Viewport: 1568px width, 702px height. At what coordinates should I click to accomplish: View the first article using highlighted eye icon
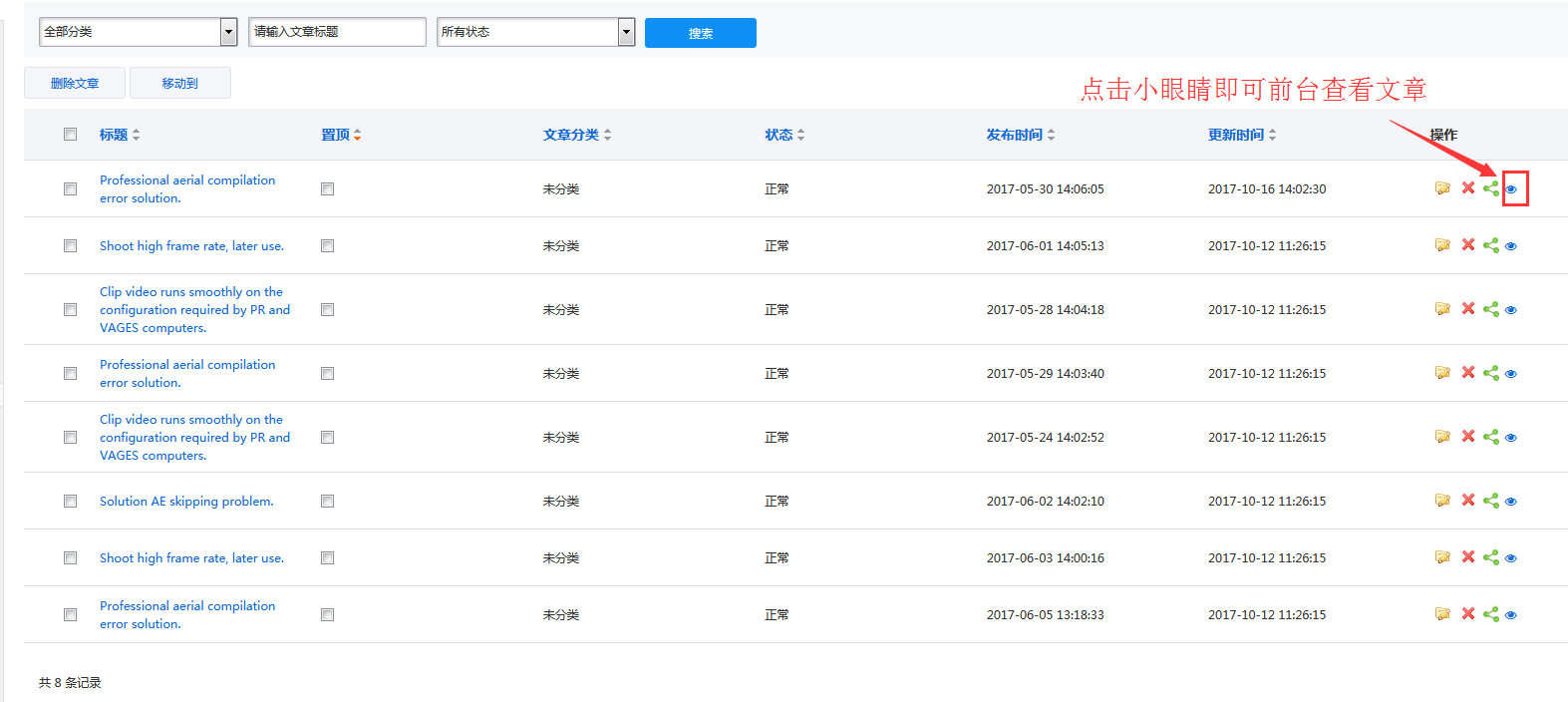click(1511, 189)
